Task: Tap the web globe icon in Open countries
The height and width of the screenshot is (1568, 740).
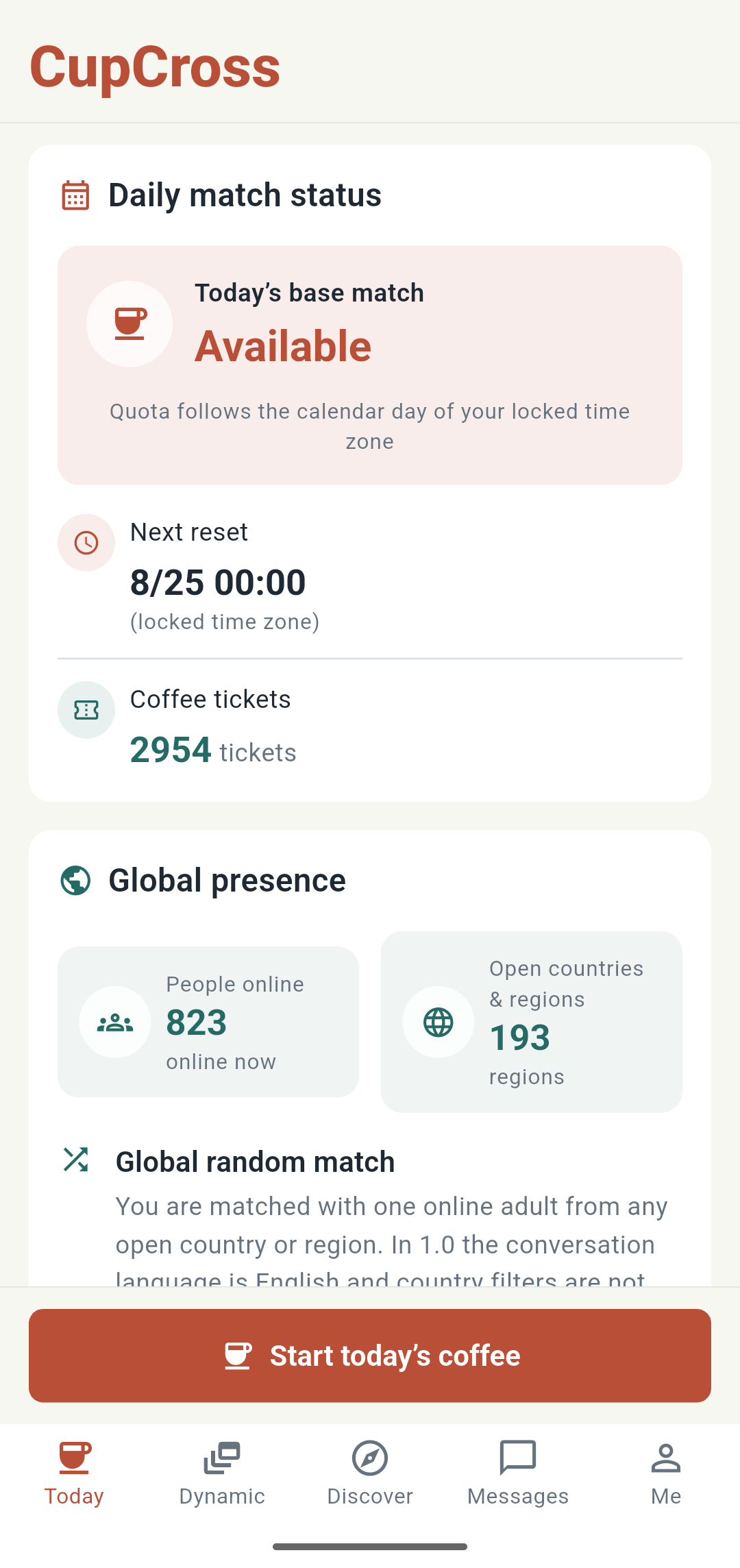Action: (x=439, y=1022)
